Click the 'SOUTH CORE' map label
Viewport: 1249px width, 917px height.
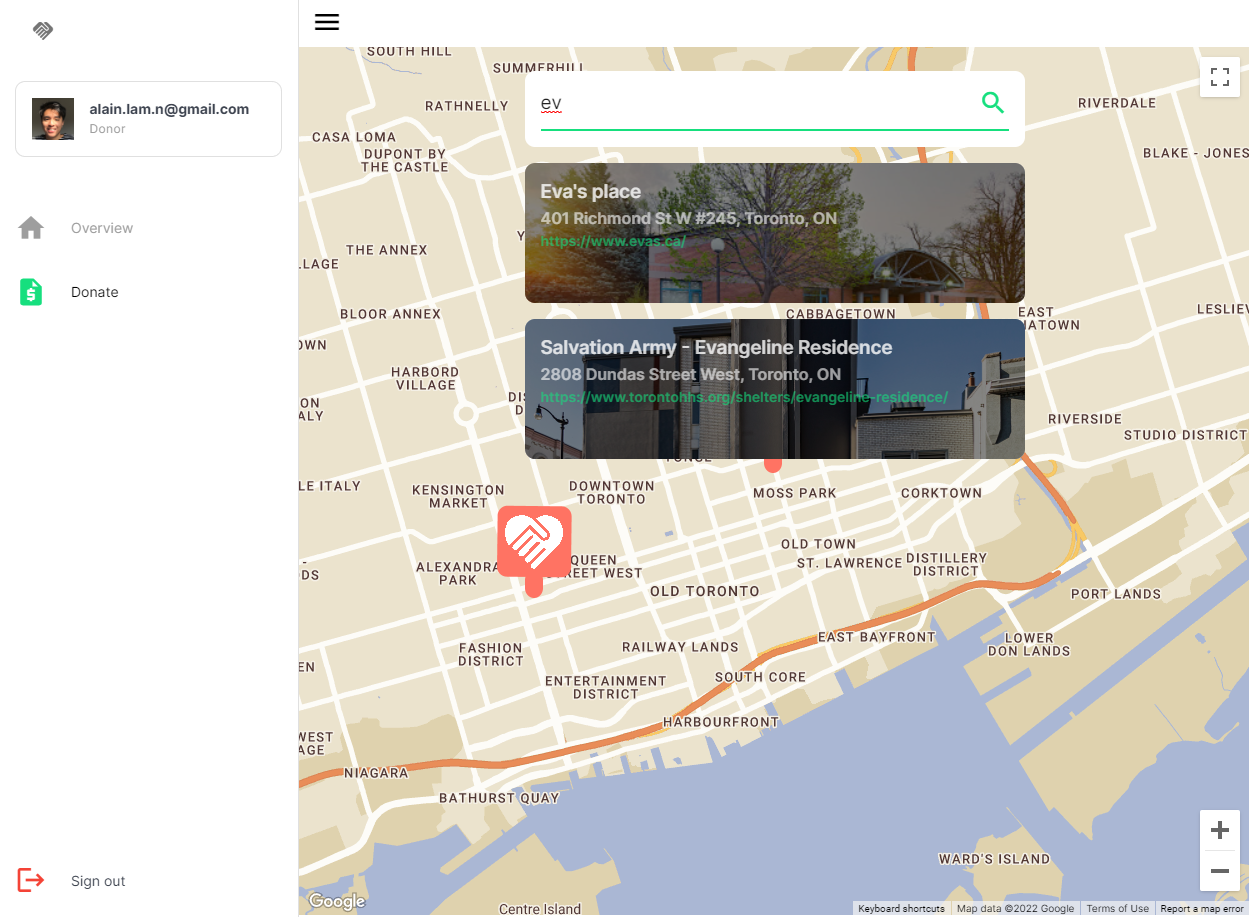pyautogui.click(x=760, y=677)
